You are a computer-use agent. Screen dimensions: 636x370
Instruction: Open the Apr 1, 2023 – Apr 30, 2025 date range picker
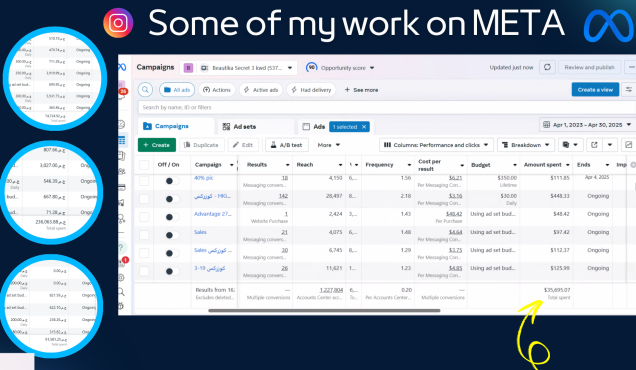(587, 125)
